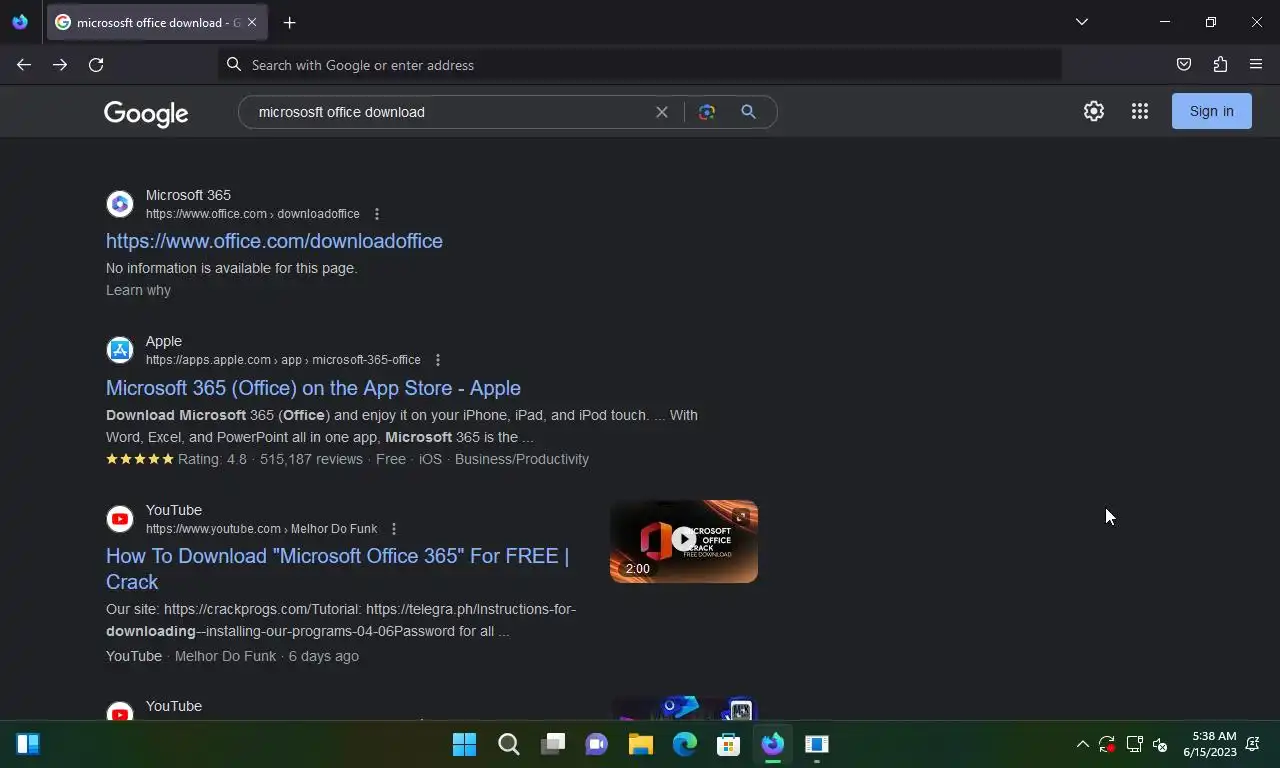This screenshot has width=1280, height=768.
Task: Open Windows taskbar Search
Action: pos(509,744)
